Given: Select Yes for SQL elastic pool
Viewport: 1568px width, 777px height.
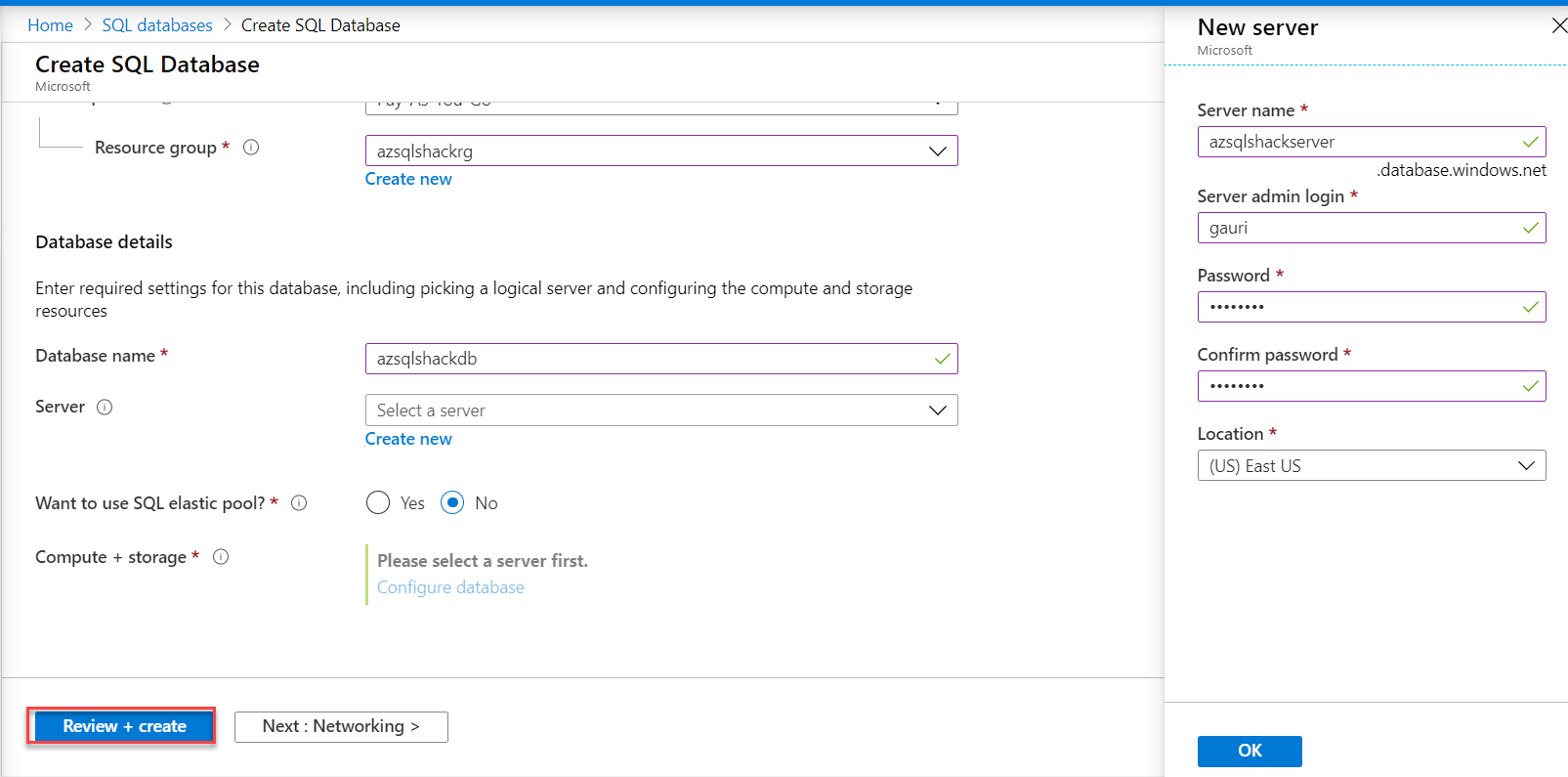Looking at the screenshot, I should pyautogui.click(x=378, y=503).
